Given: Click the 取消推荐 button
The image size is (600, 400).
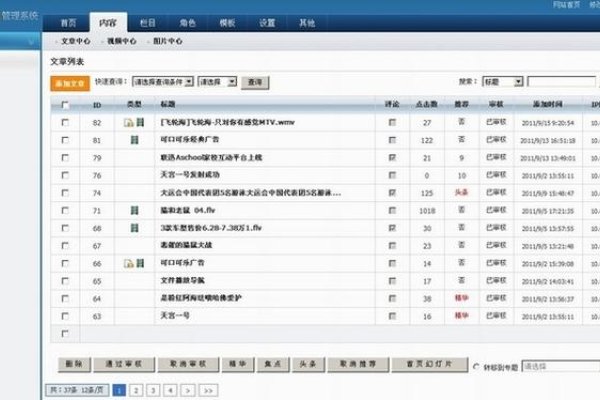Looking at the screenshot, I should click(x=358, y=364).
